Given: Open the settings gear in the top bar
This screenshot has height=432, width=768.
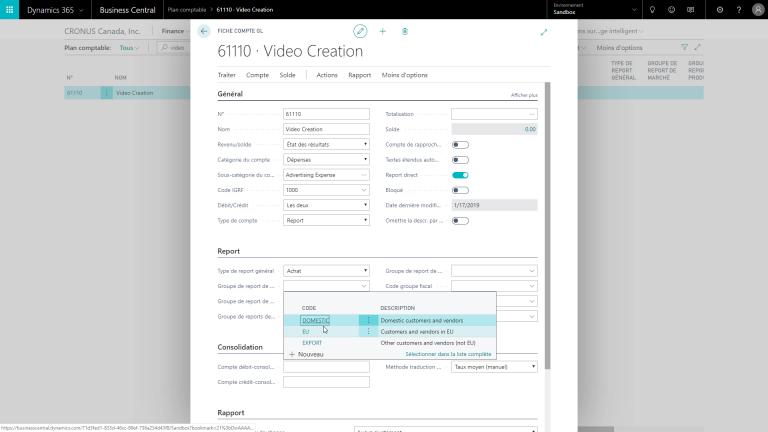Looking at the screenshot, I should [x=720, y=9].
